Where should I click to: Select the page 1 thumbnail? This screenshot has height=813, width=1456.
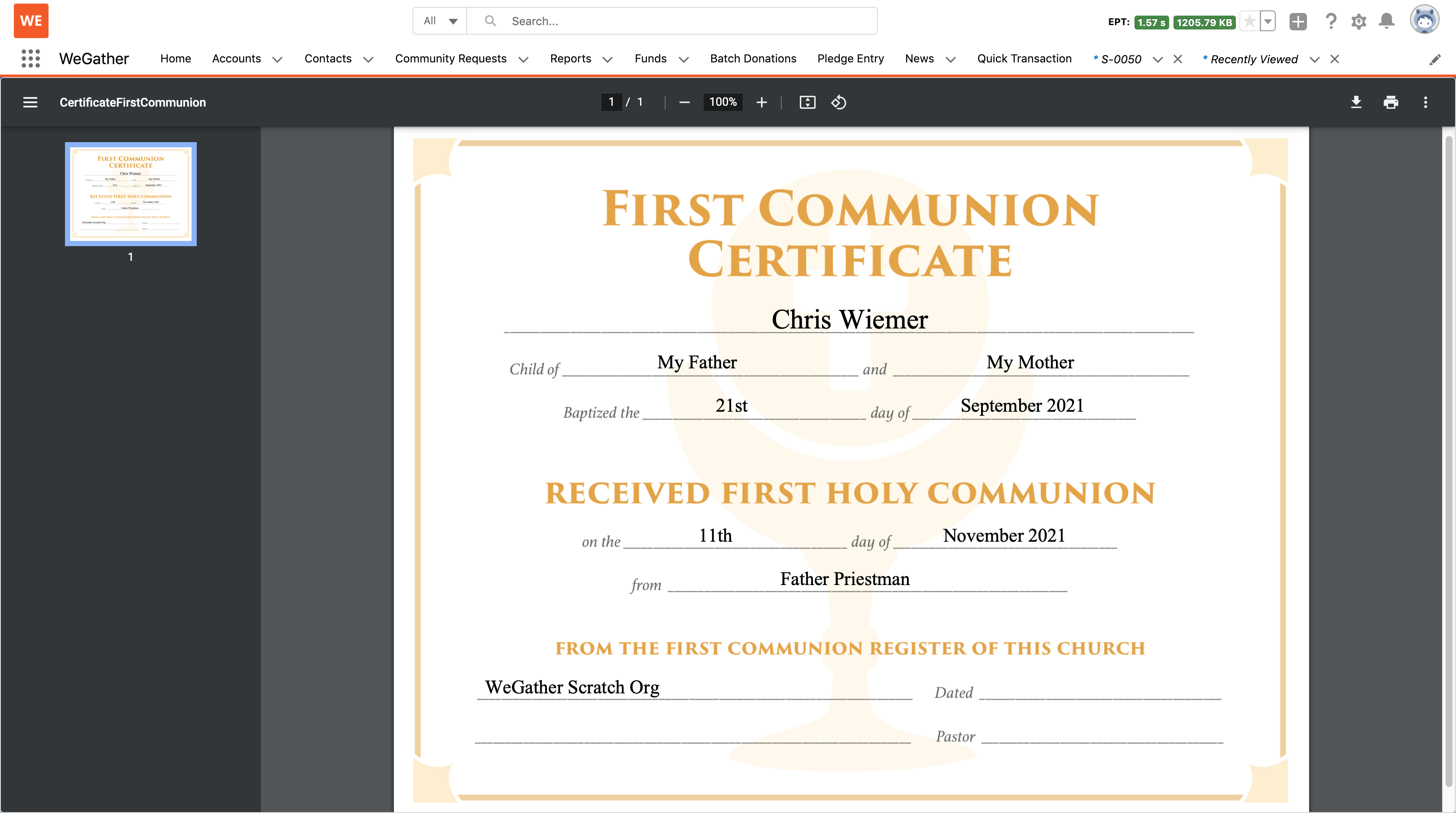(x=130, y=193)
